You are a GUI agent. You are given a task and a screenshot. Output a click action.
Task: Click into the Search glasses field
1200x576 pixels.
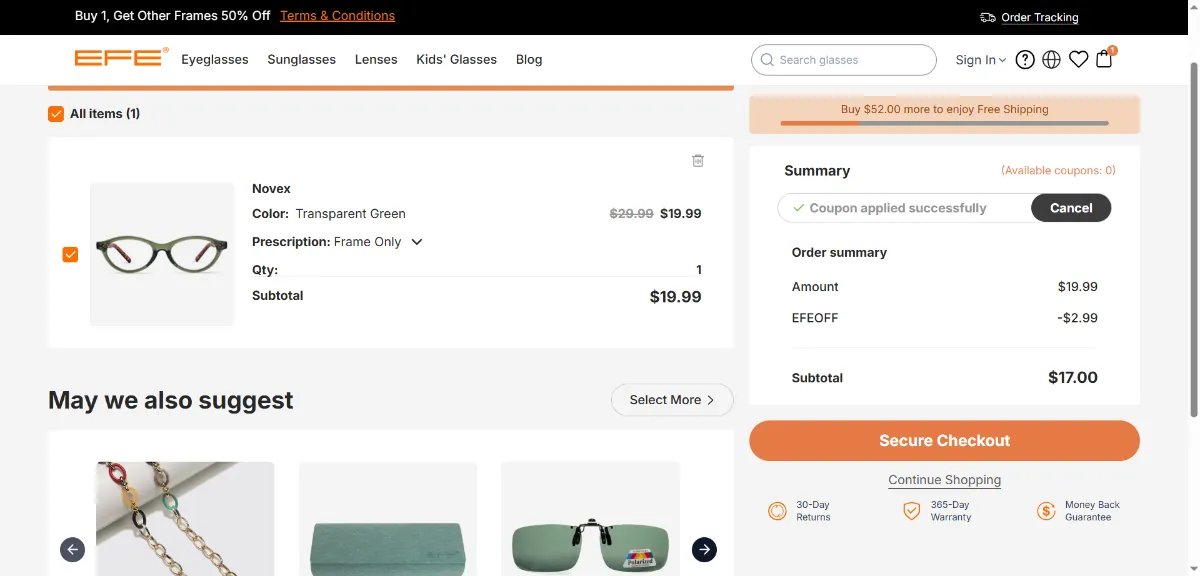pyautogui.click(x=844, y=60)
